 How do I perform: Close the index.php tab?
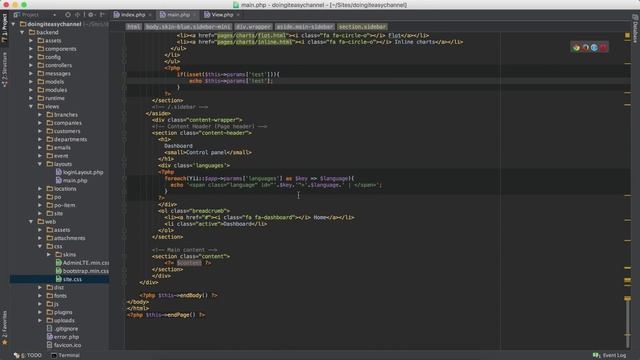150,15
